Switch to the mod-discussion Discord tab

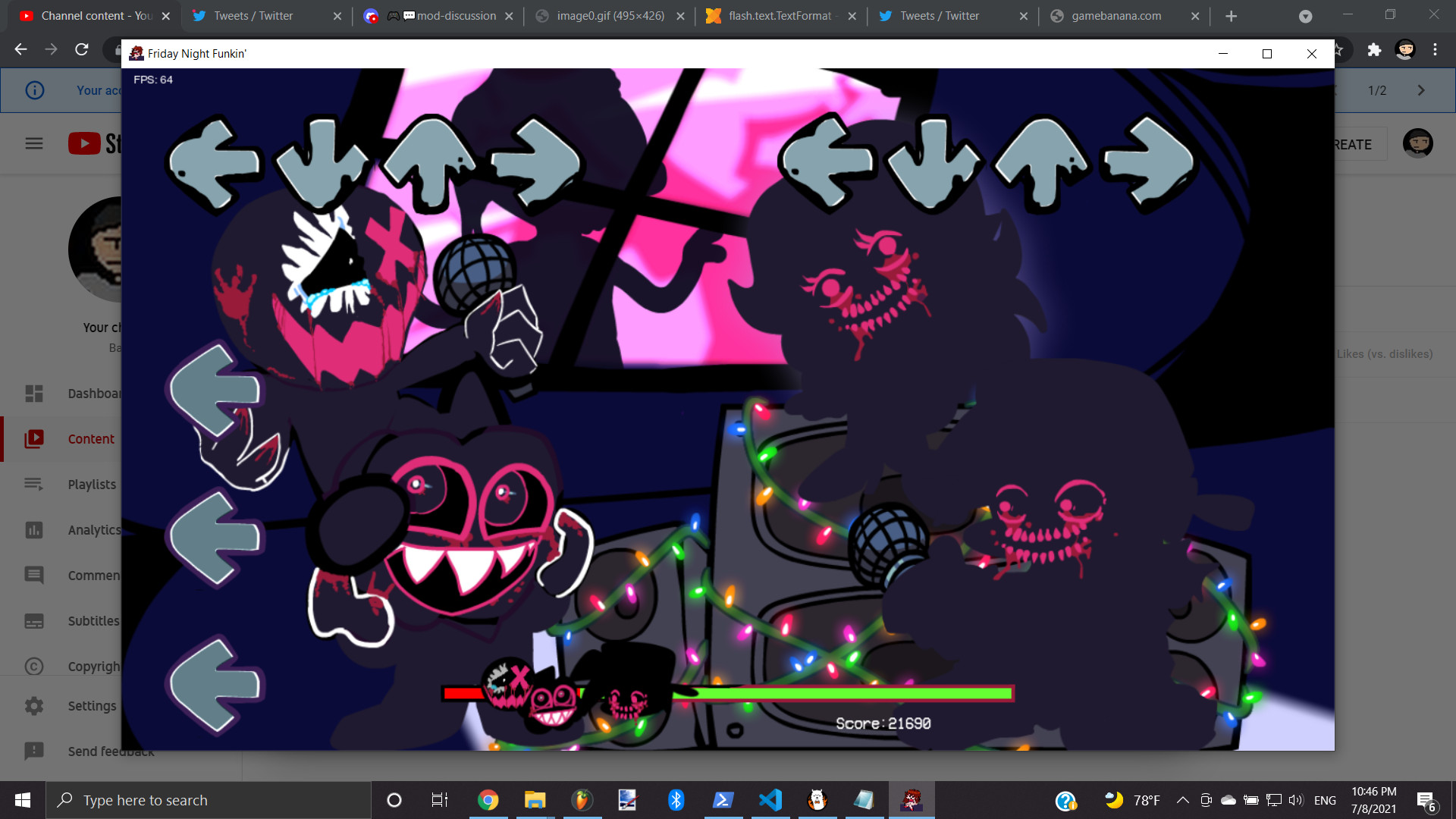click(440, 16)
